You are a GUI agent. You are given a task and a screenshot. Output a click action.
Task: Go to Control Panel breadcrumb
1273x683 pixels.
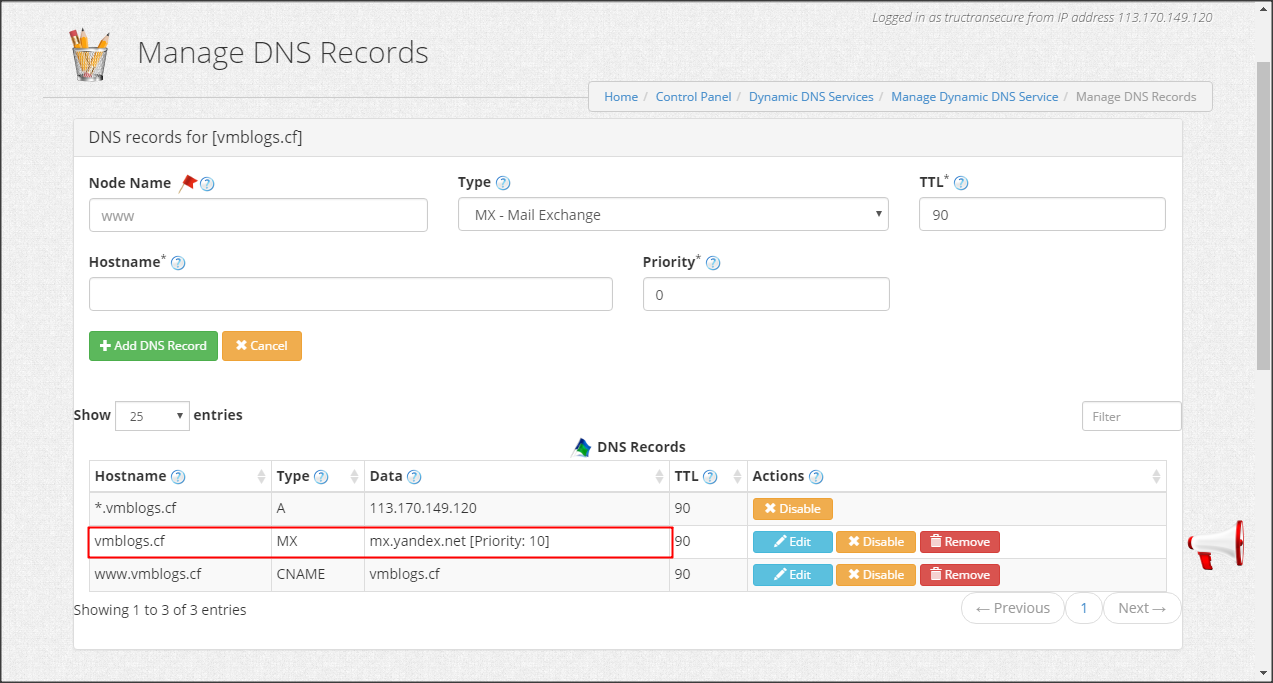coord(693,97)
